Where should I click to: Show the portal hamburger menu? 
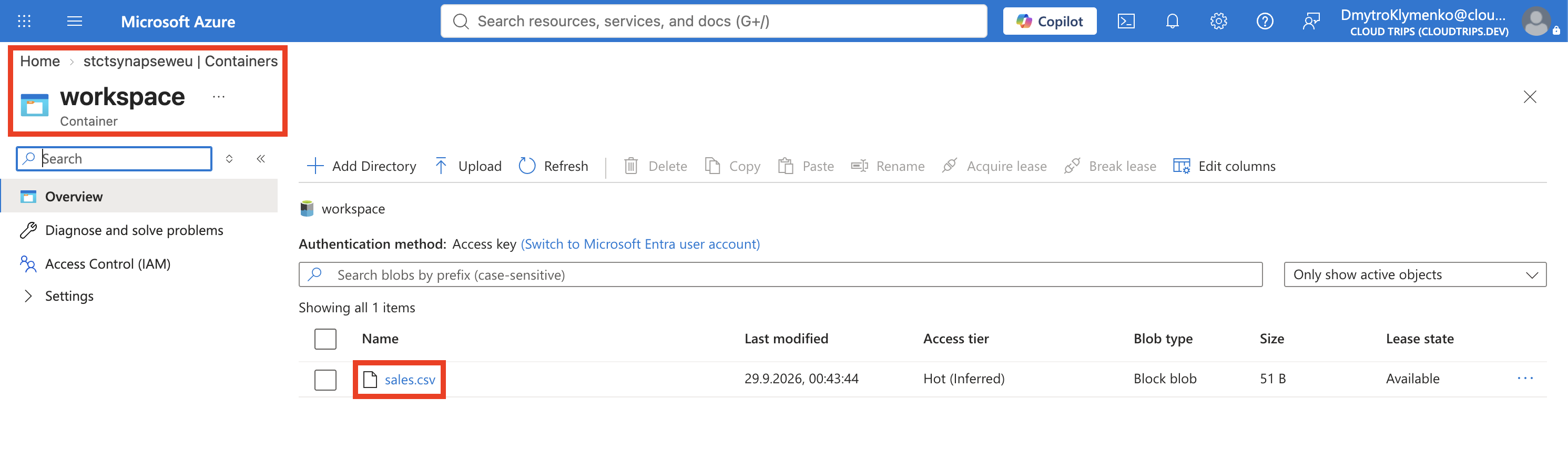(74, 22)
